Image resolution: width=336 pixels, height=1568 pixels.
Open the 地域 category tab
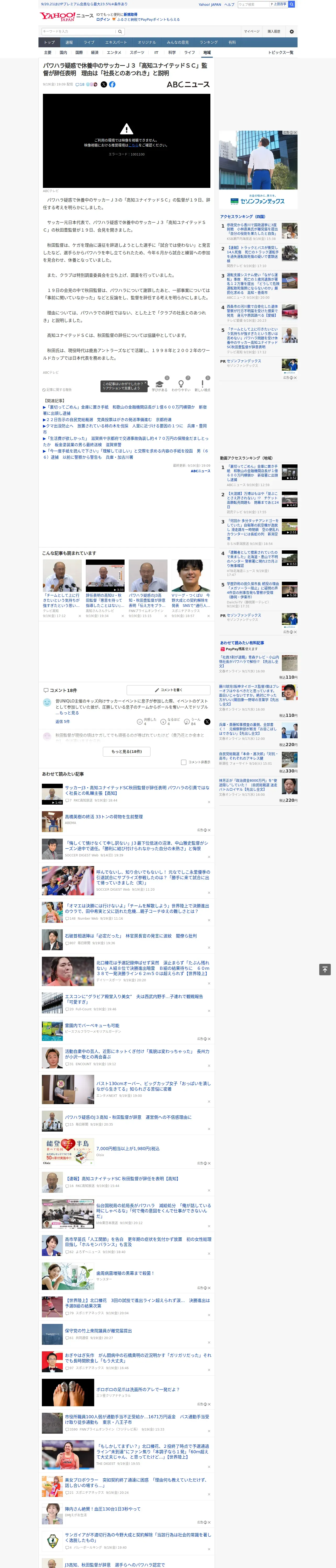point(207,52)
